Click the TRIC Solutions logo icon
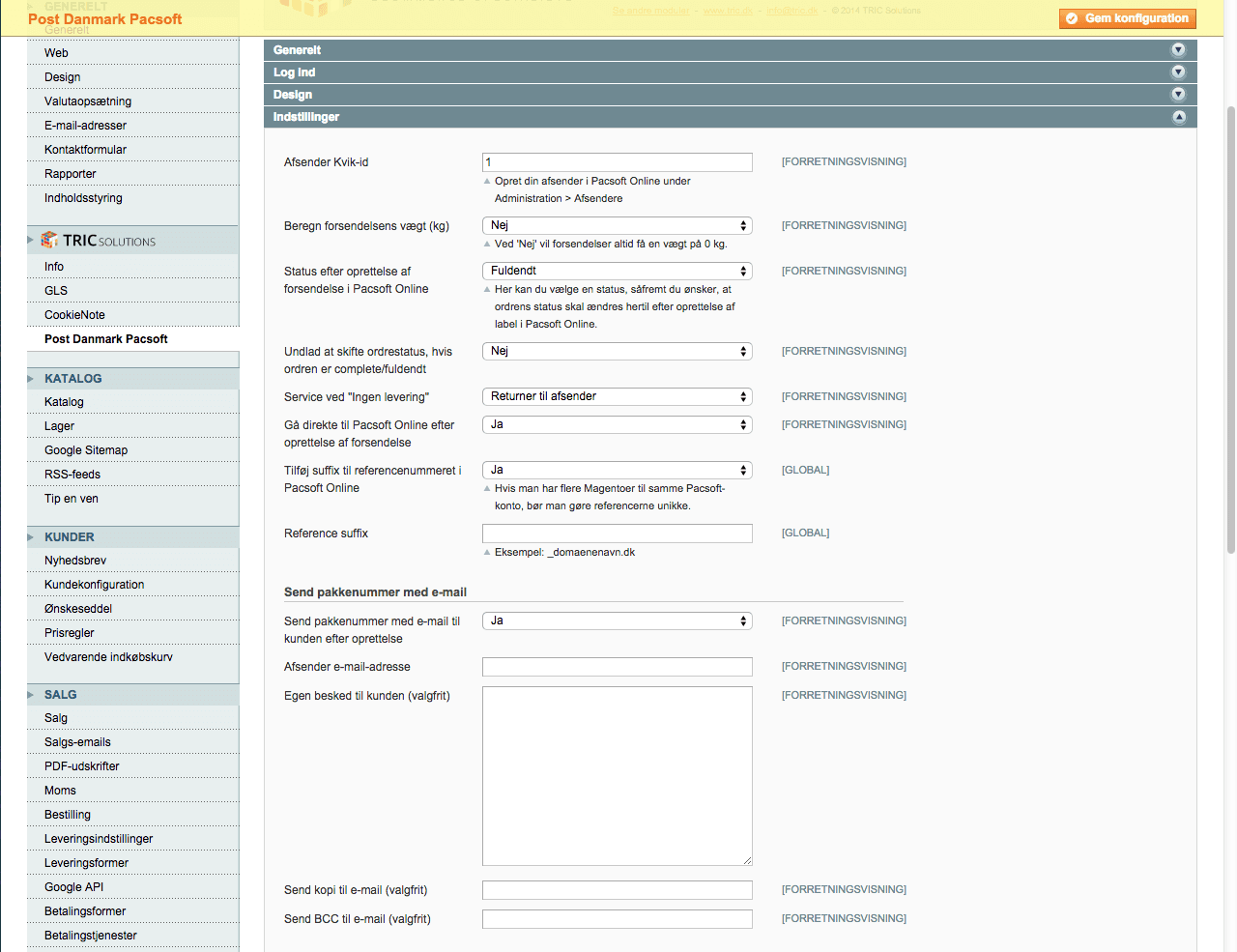 point(49,240)
